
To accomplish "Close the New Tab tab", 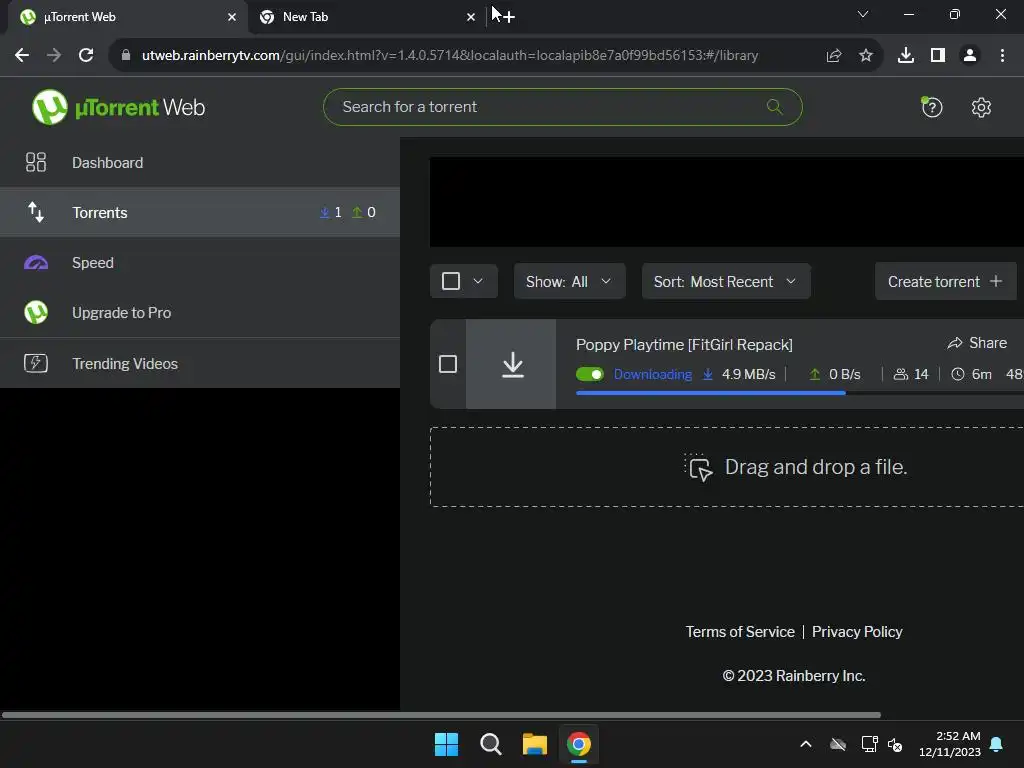I will (x=471, y=17).
